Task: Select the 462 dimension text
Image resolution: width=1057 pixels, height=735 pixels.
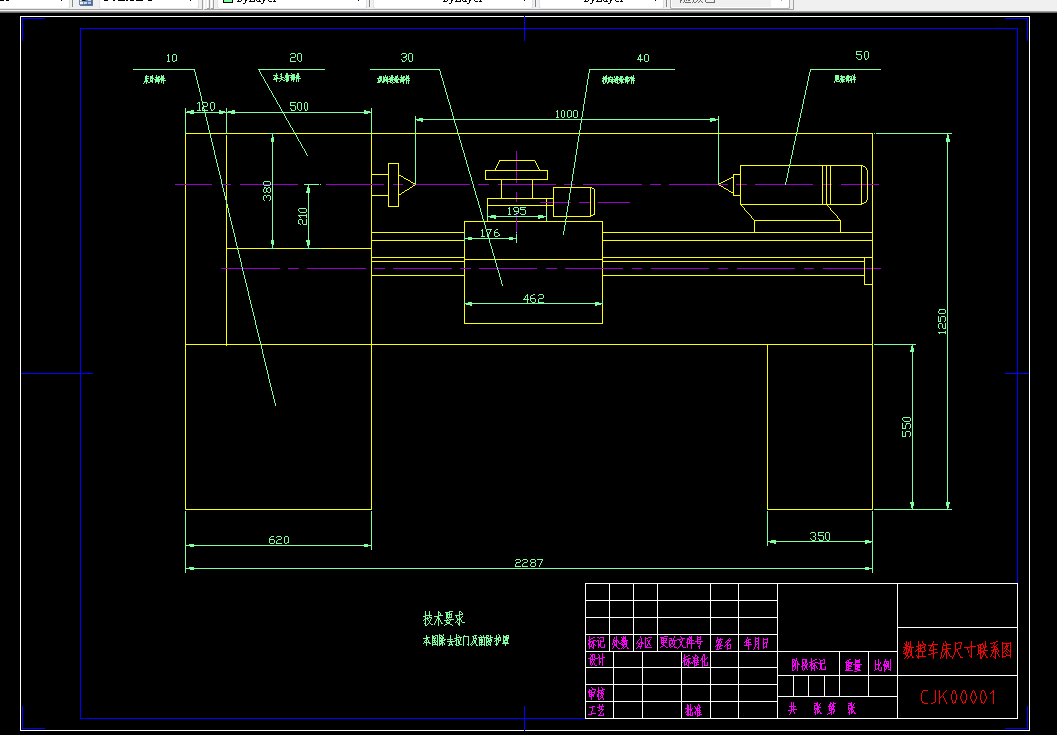Action: 533,298
